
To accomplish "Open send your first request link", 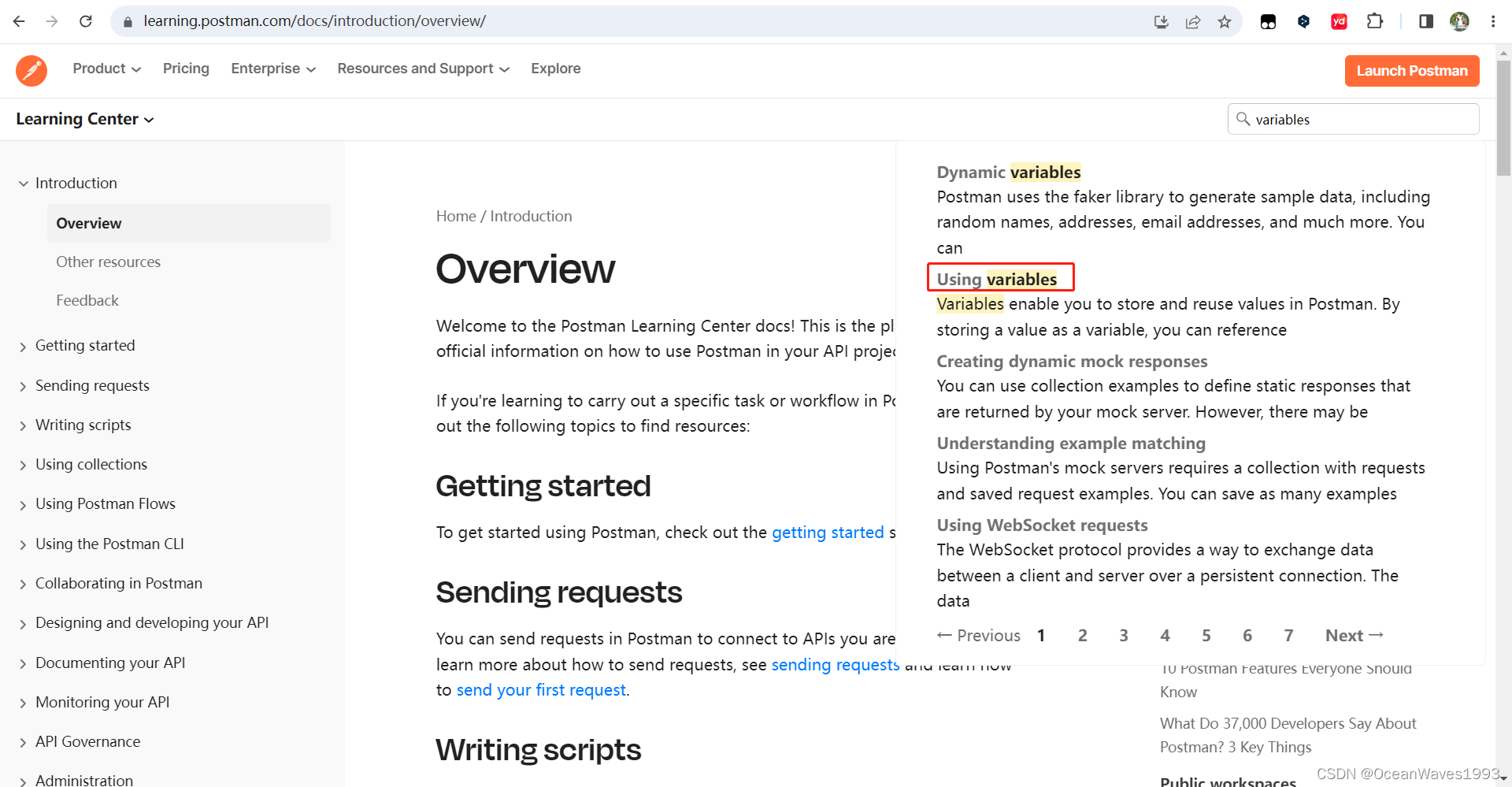I will click(x=541, y=690).
